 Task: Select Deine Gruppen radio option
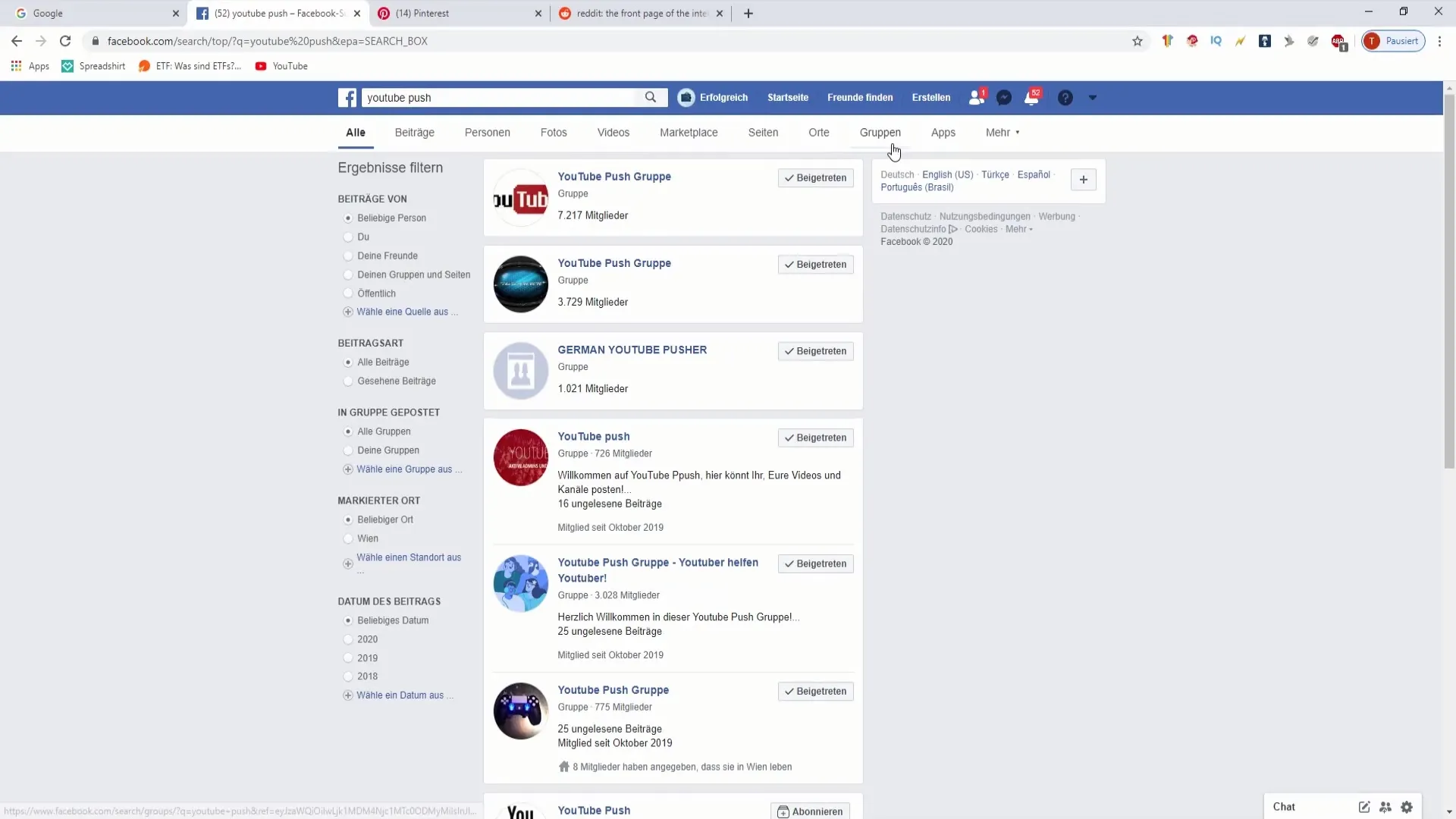(x=348, y=450)
